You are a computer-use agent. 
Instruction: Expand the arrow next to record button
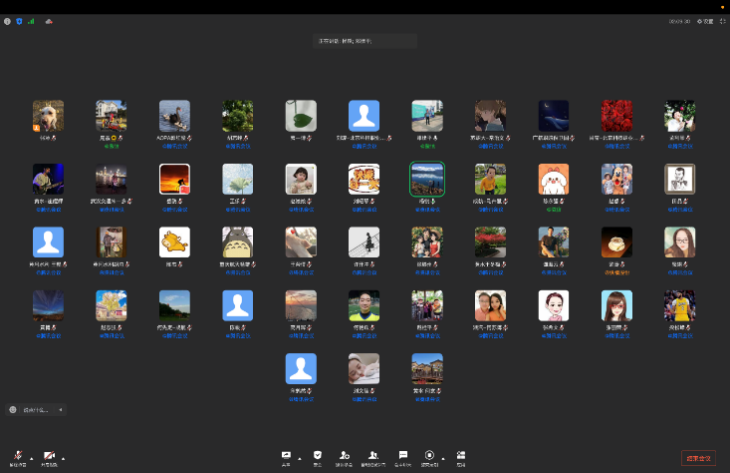tap(443, 458)
